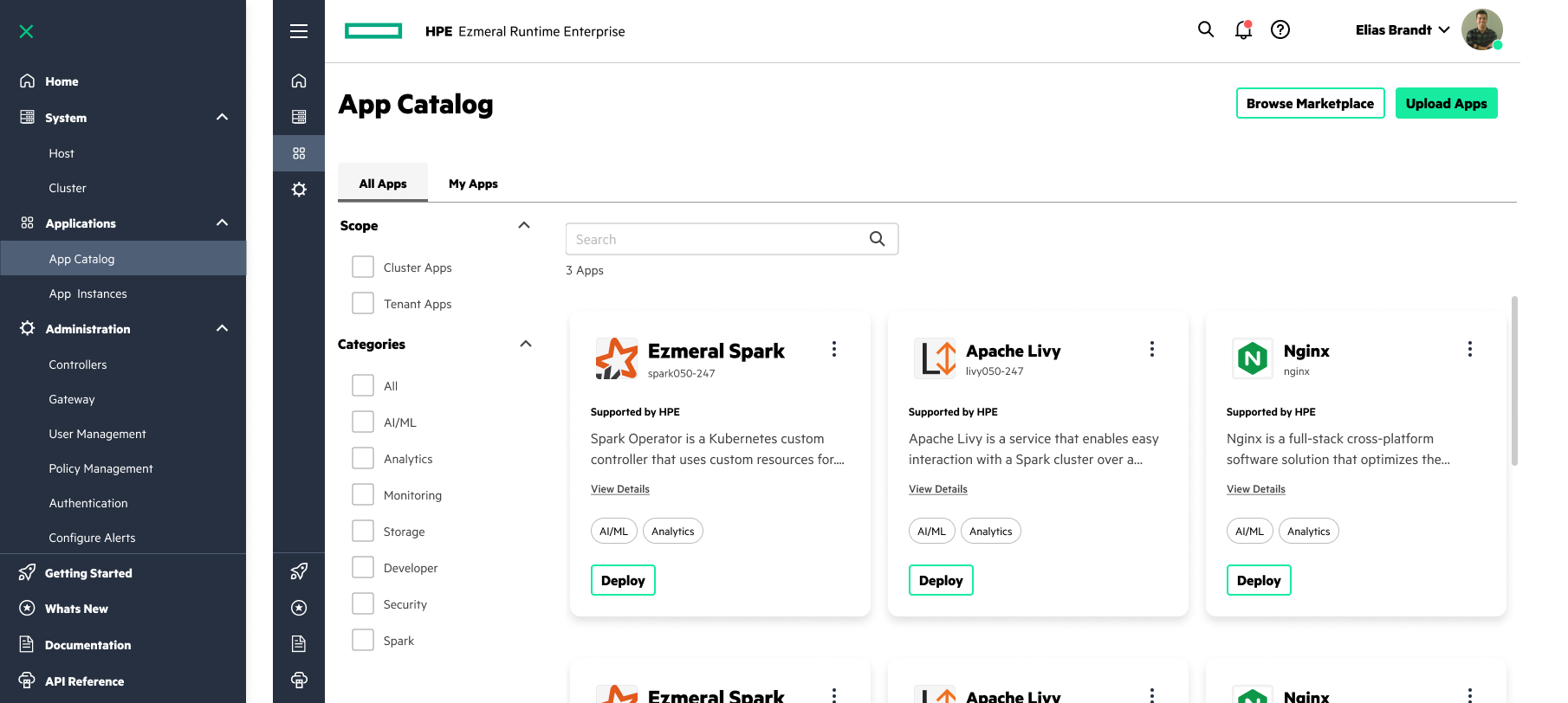The width and height of the screenshot is (1568, 703).
Task: Click the Upload Apps button
Action: [x=1446, y=103]
